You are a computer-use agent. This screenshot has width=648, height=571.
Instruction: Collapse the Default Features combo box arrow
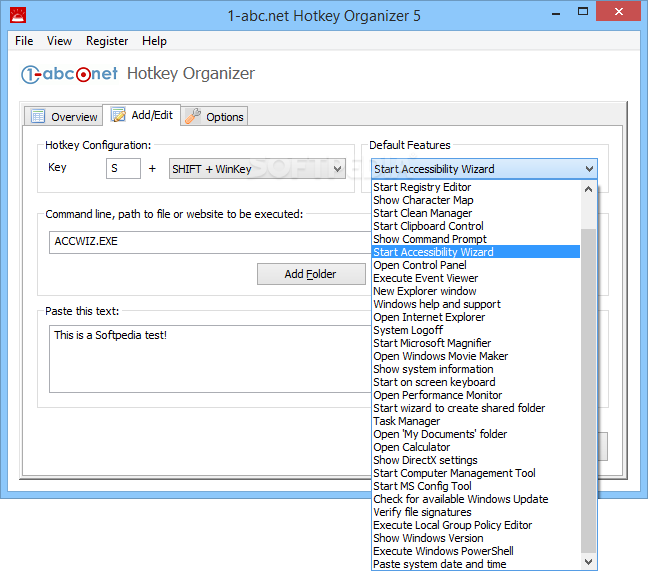pyautogui.click(x=589, y=169)
